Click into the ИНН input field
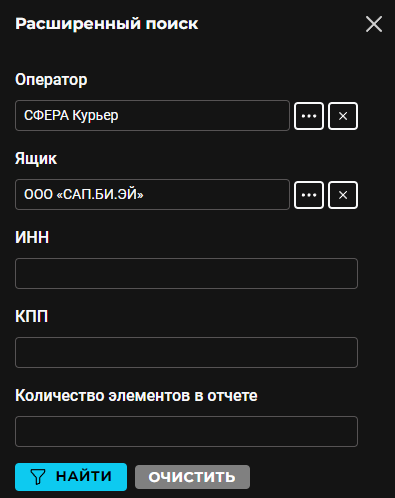The height and width of the screenshot is (498, 395). click(186, 273)
